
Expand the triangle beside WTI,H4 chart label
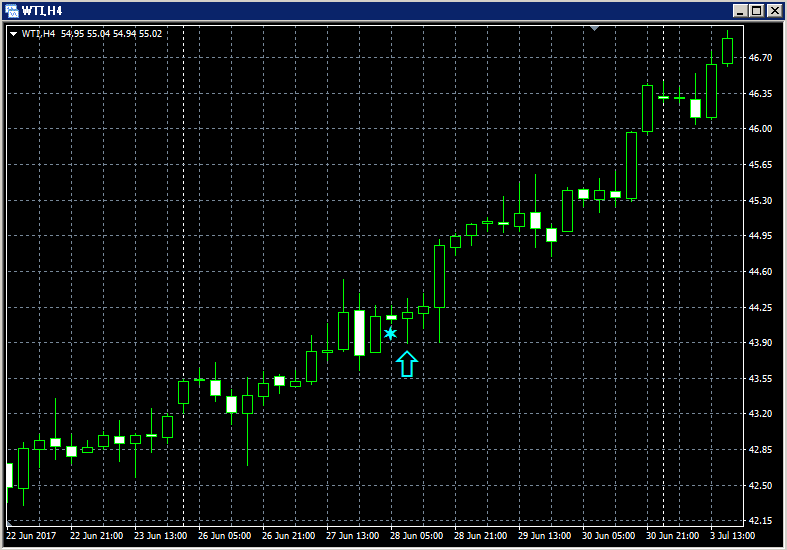14,34
